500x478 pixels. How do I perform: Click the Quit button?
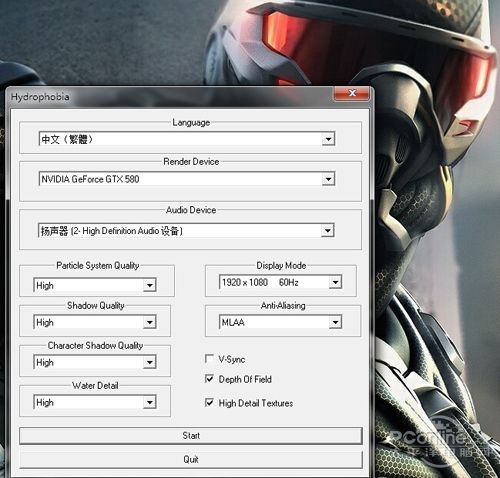(191, 460)
